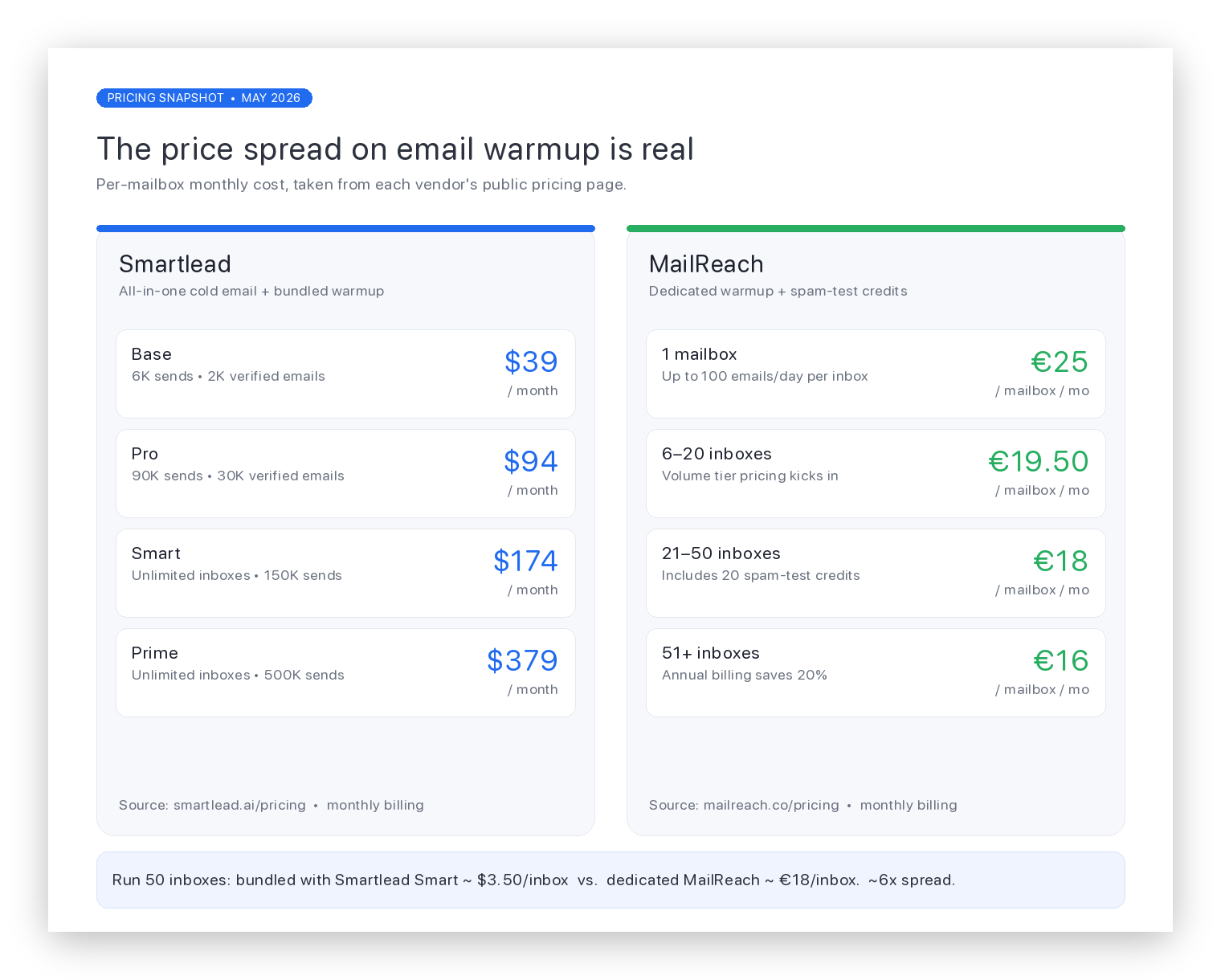Screen dimensions: 1221x980
Task: Click the $379 price
Action: (522, 660)
